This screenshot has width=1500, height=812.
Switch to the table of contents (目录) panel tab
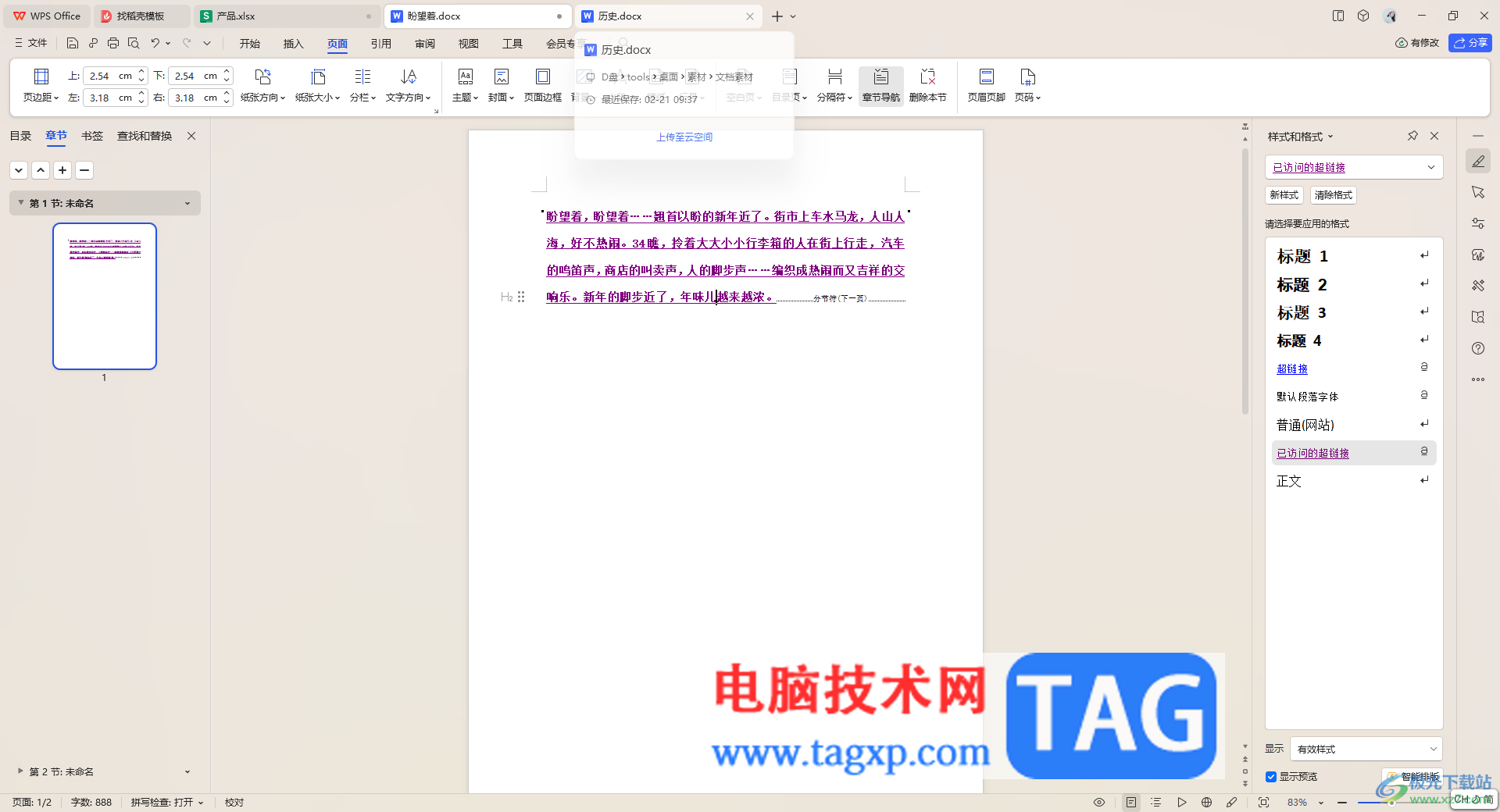point(20,136)
